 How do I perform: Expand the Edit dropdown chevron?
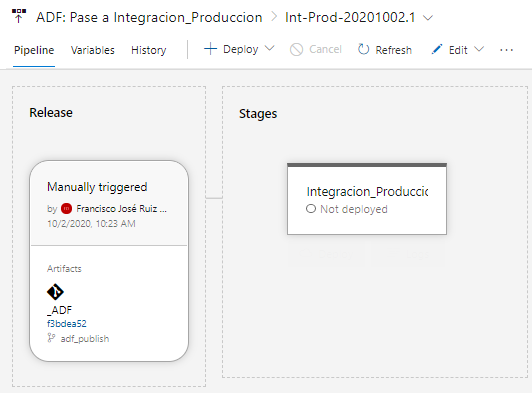[479, 49]
